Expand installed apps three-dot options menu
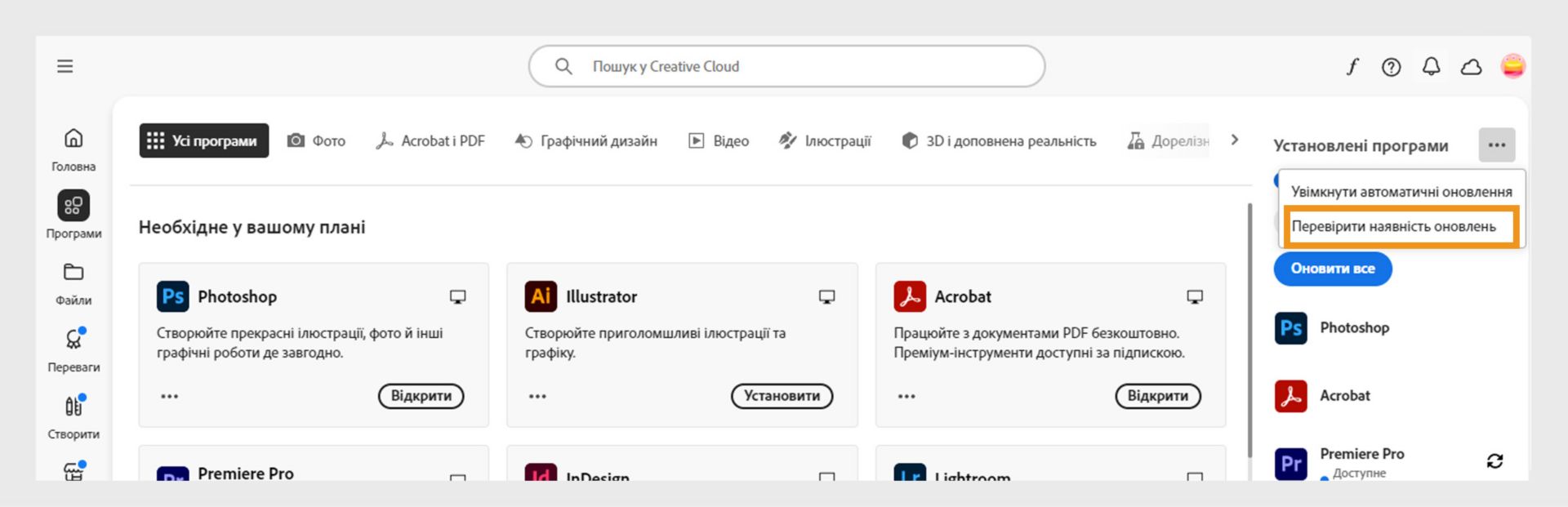1568x507 pixels. tap(1496, 145)
